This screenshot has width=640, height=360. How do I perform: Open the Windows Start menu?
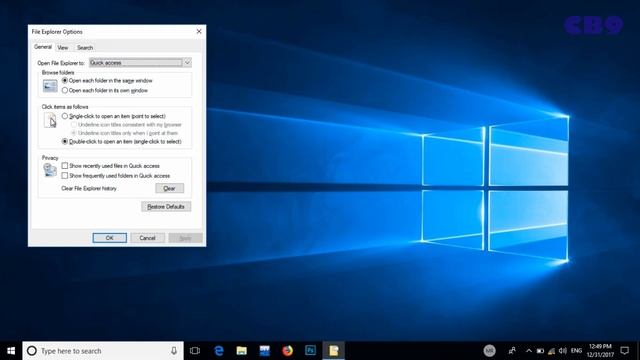tap(11, 351)
